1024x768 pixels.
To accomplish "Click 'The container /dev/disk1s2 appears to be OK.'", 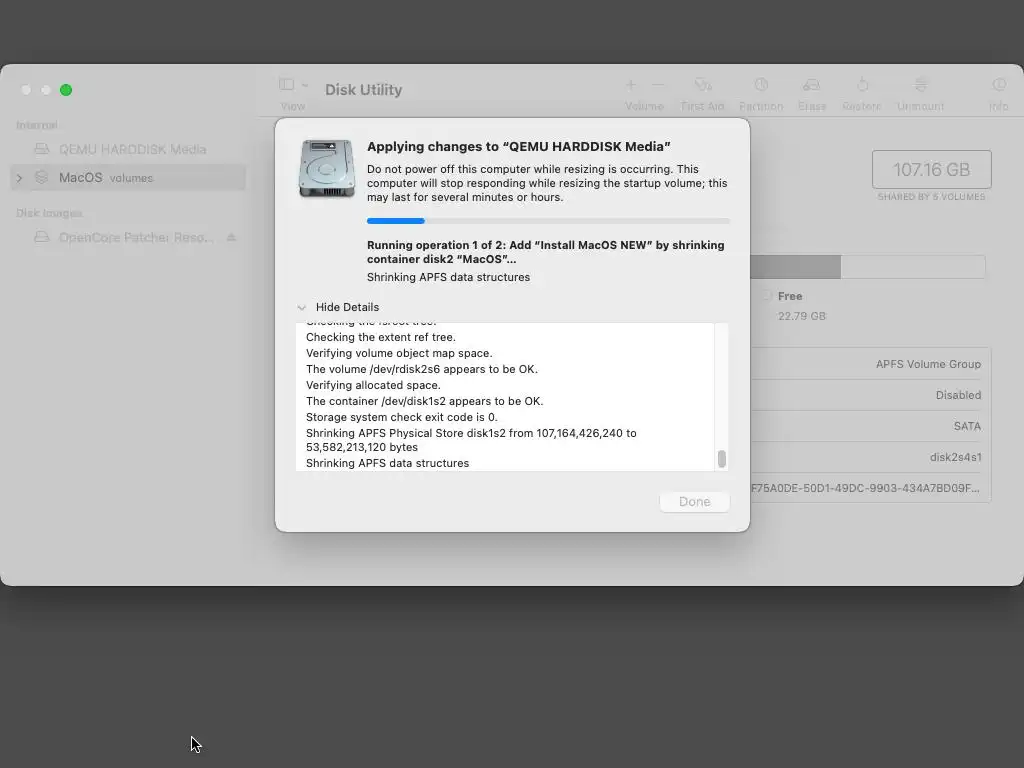I will [424, 401].
